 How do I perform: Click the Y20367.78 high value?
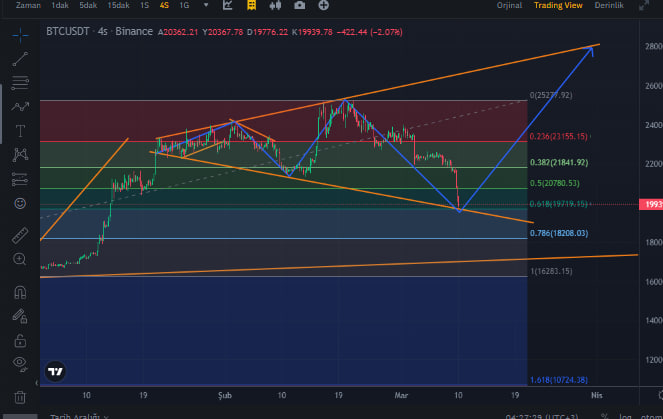(x=222, y=32)
